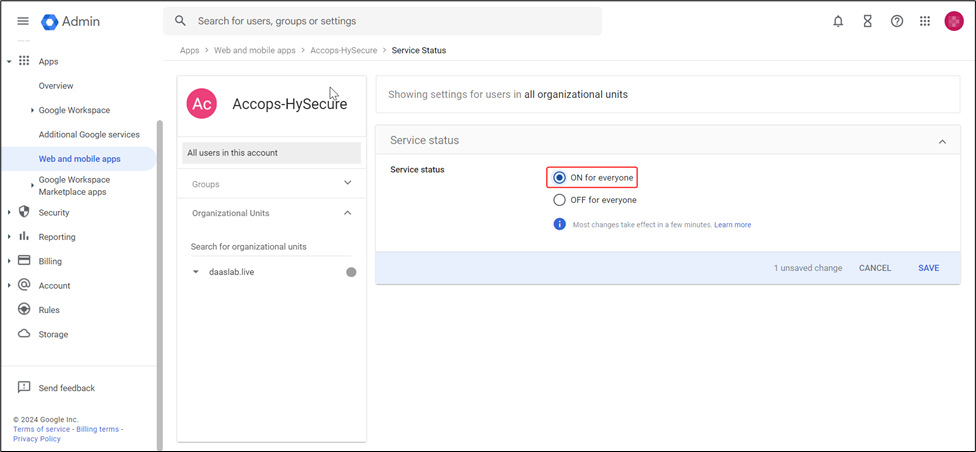Click the info icon under service status
The image size is (976, 452).
point(560,224)
